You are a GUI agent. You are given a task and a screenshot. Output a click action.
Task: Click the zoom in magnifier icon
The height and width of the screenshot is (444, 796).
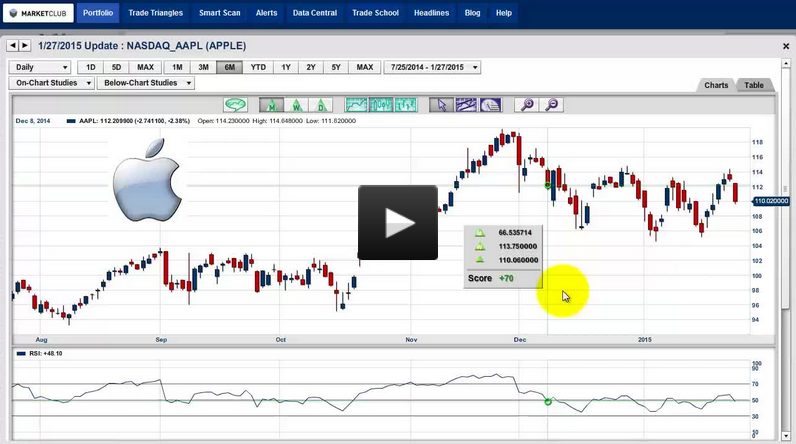click(526, 104)
